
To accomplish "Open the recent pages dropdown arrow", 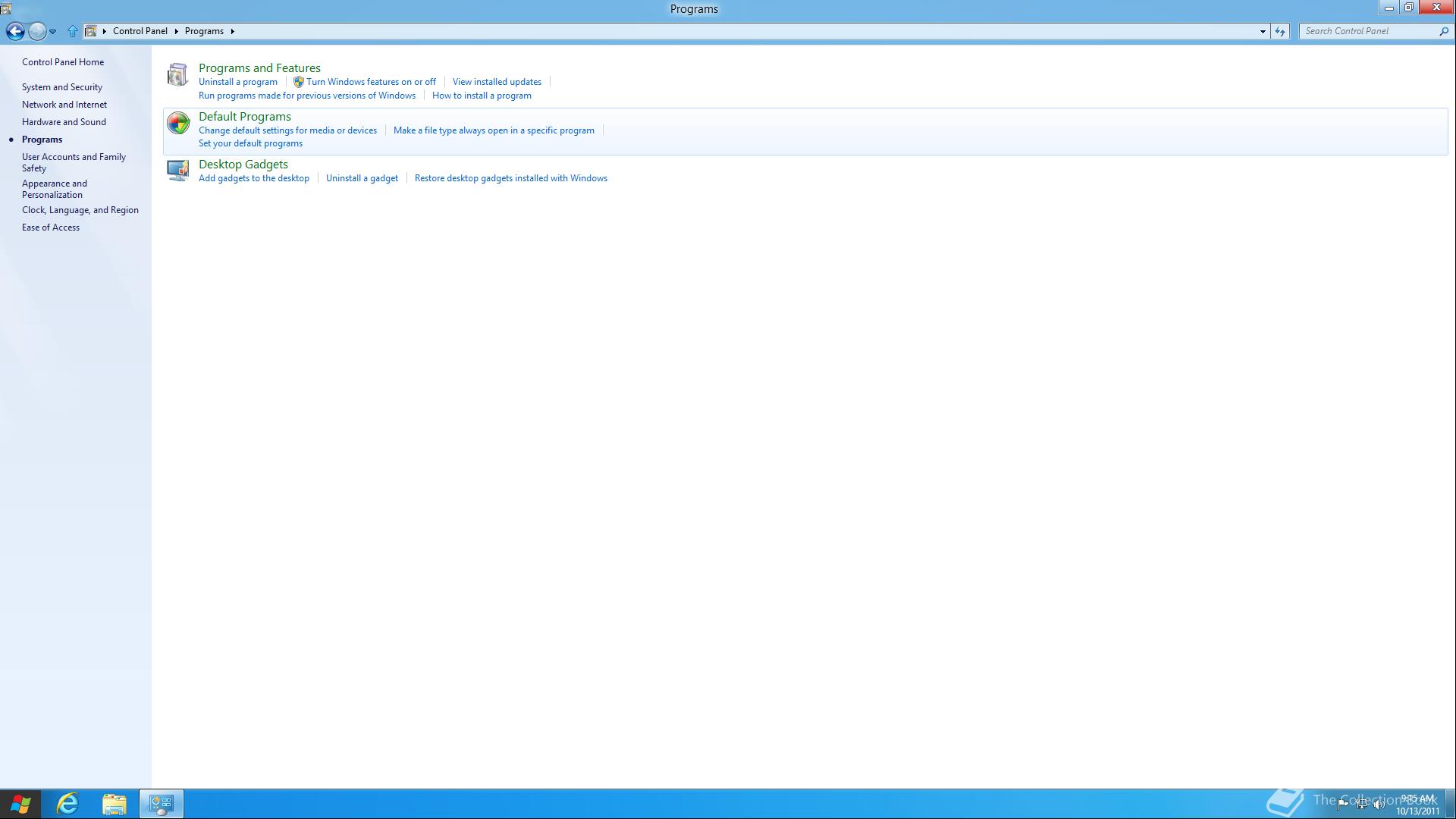I will tap(52, 31).
